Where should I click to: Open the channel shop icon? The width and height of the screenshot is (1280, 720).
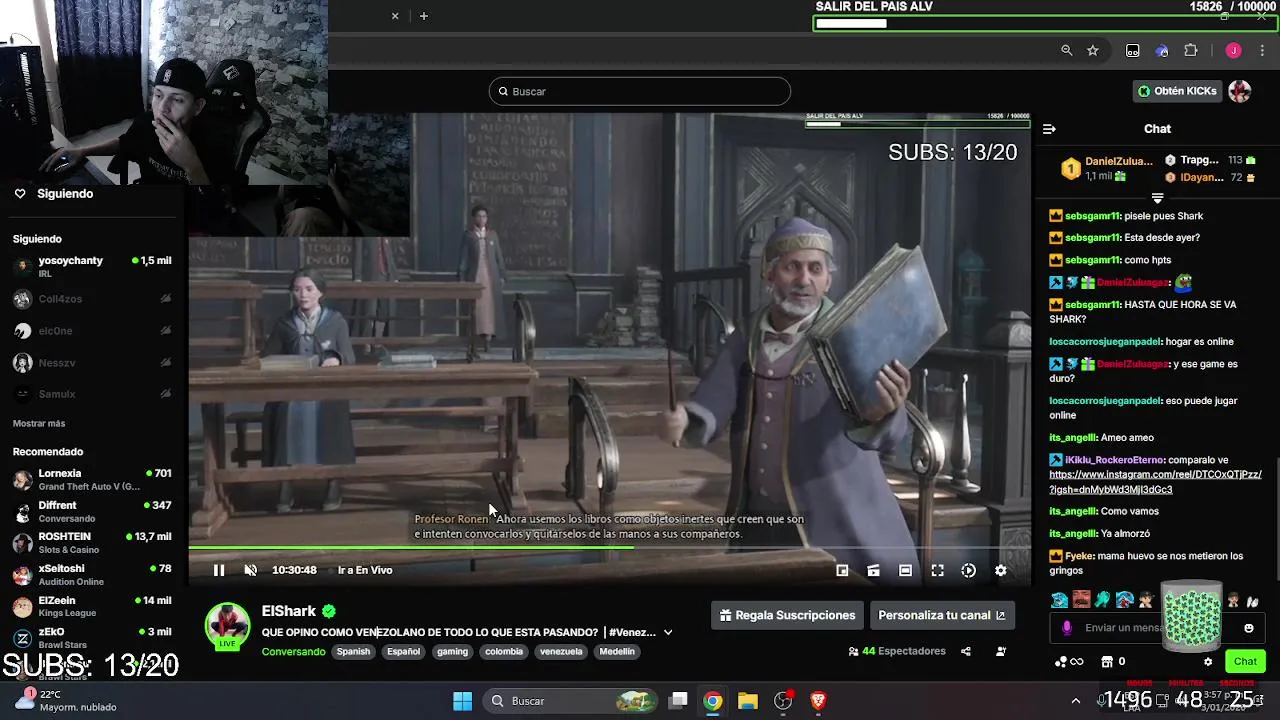click(1107, 661)
